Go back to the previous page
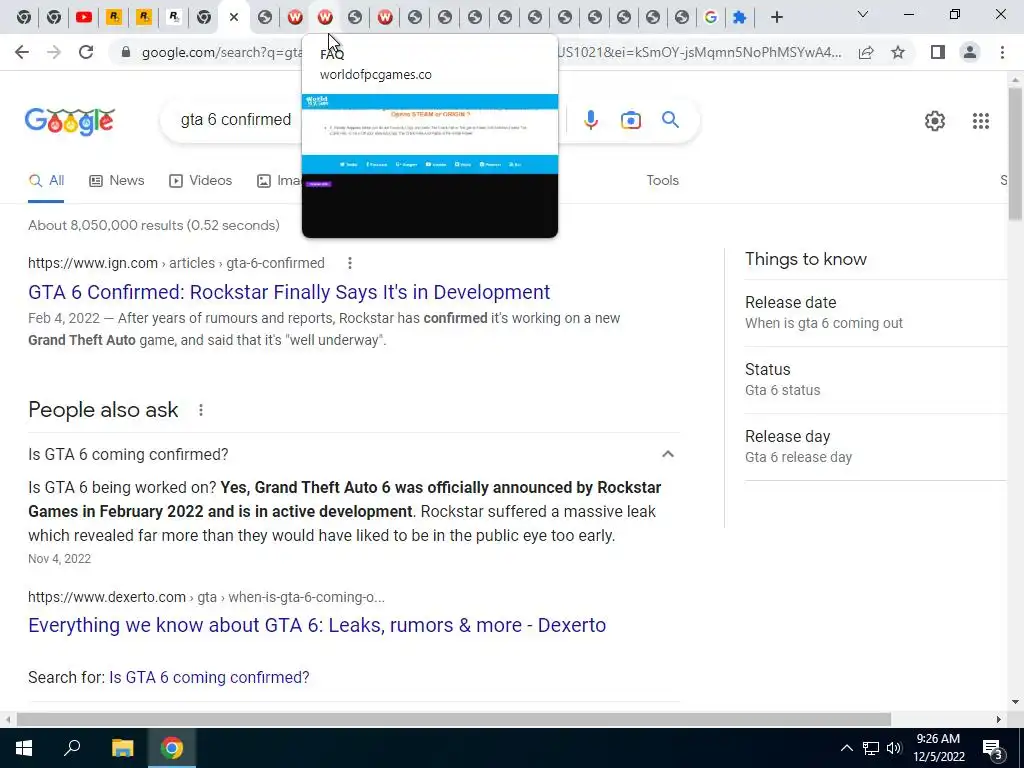The image size is (1024, 768). pyautogui.click(x=22, y=52)
